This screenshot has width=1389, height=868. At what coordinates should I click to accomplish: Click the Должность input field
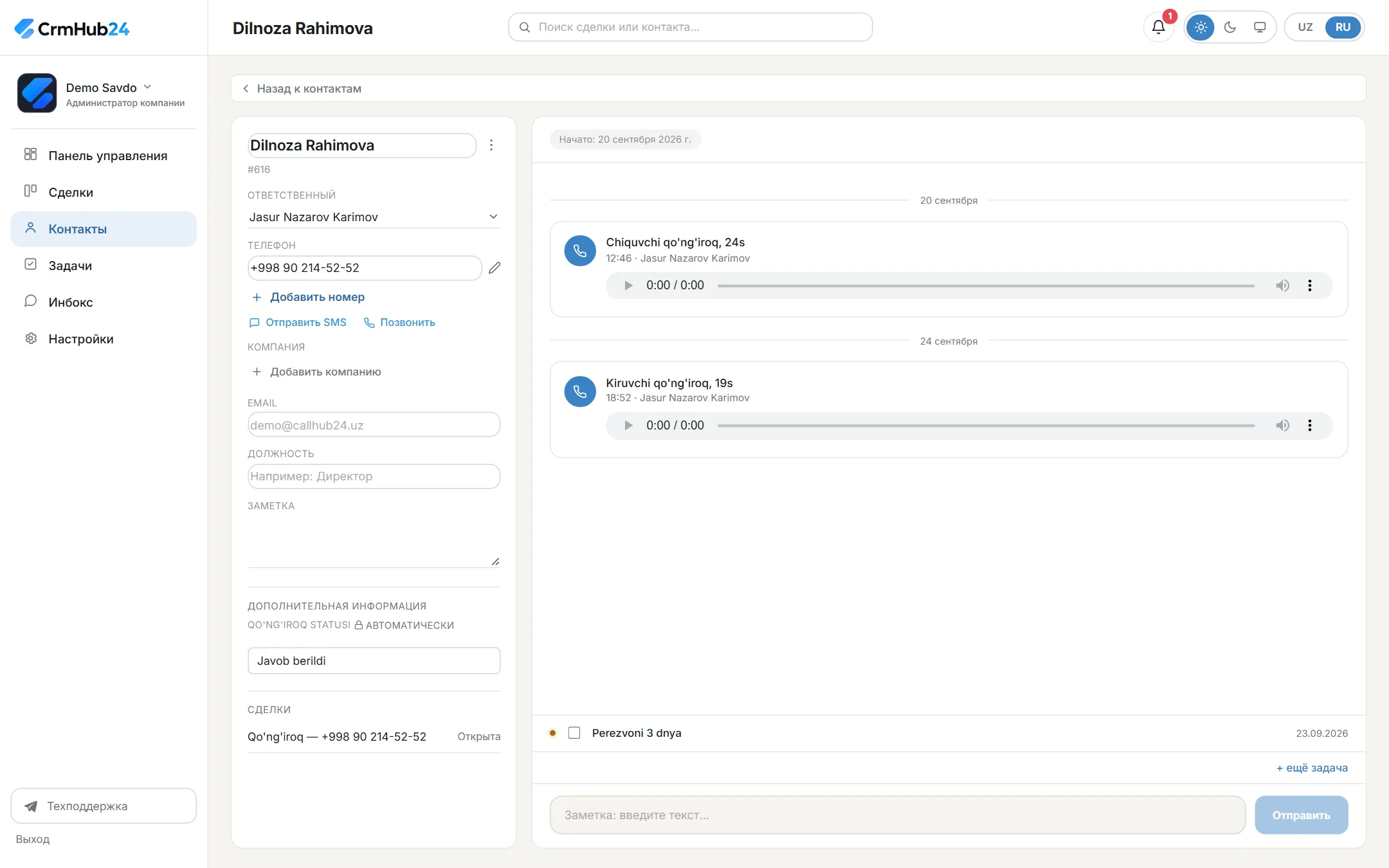(x=374, y=476)
